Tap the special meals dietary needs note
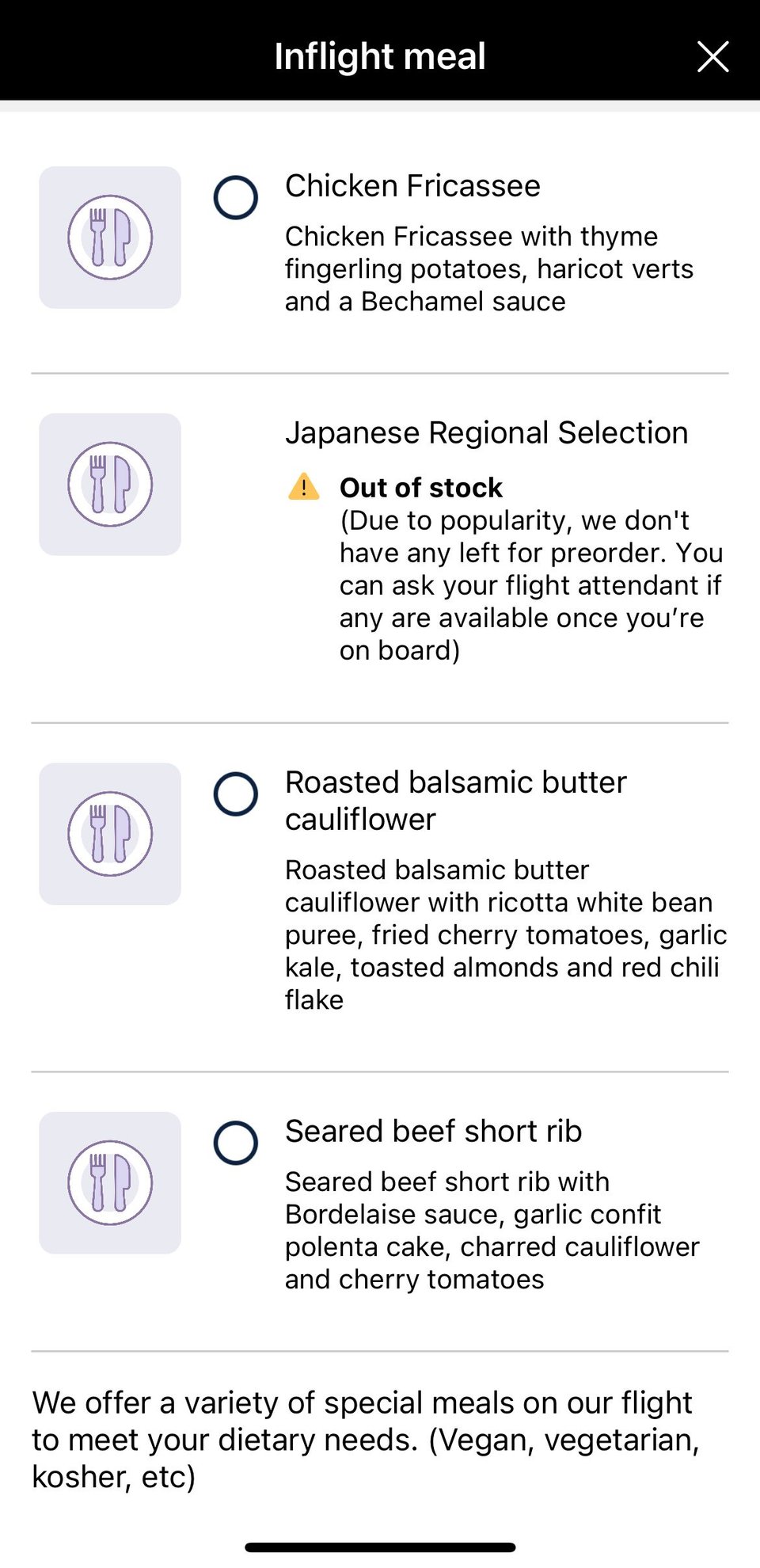 (x=365, y=1440)
